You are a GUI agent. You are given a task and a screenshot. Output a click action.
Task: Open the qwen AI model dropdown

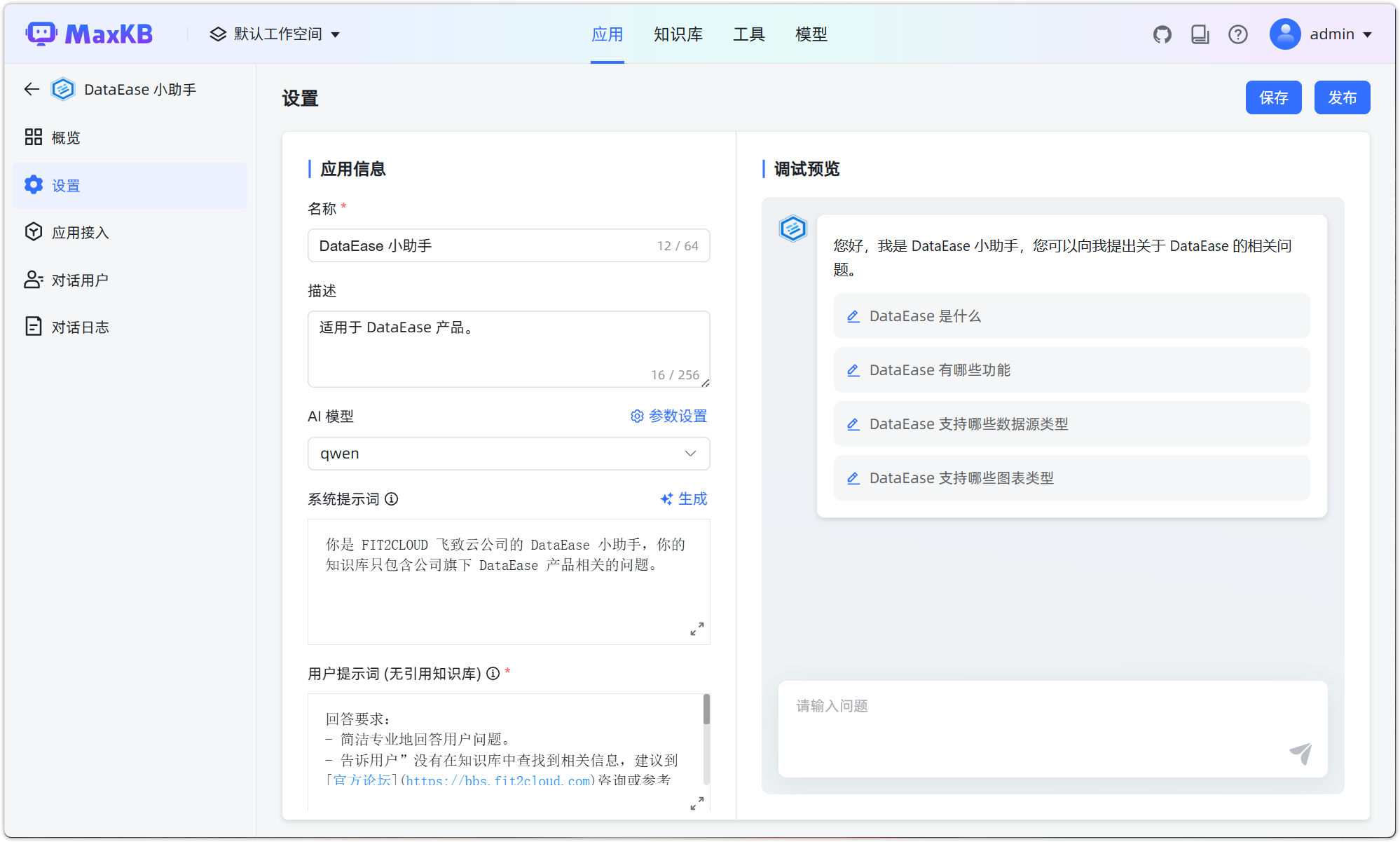508,454
